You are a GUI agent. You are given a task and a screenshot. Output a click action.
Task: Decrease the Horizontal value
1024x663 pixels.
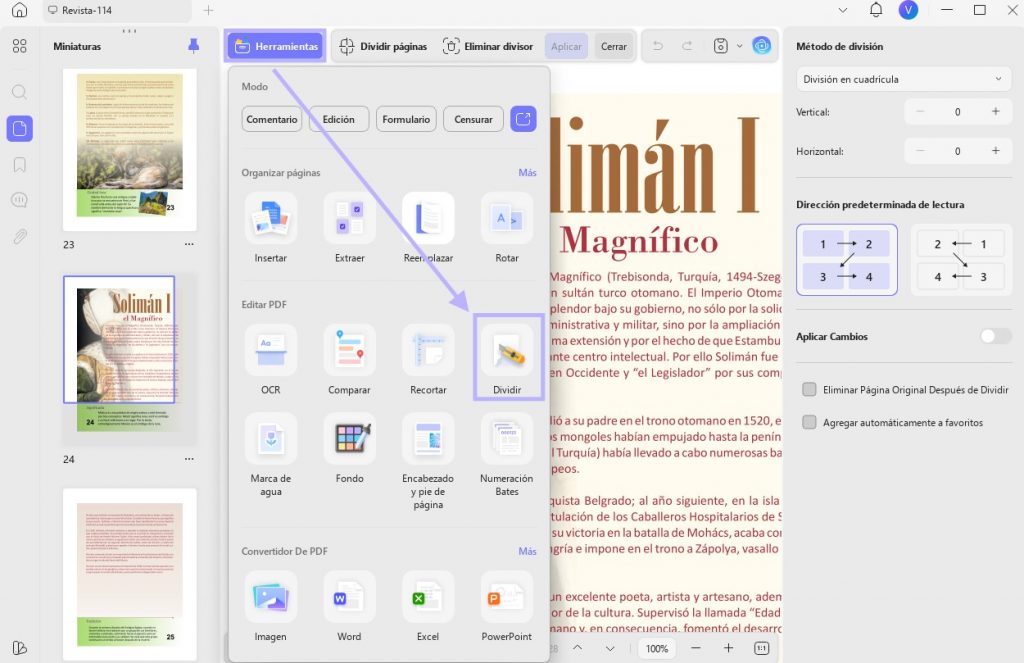(x=920, y=151)
